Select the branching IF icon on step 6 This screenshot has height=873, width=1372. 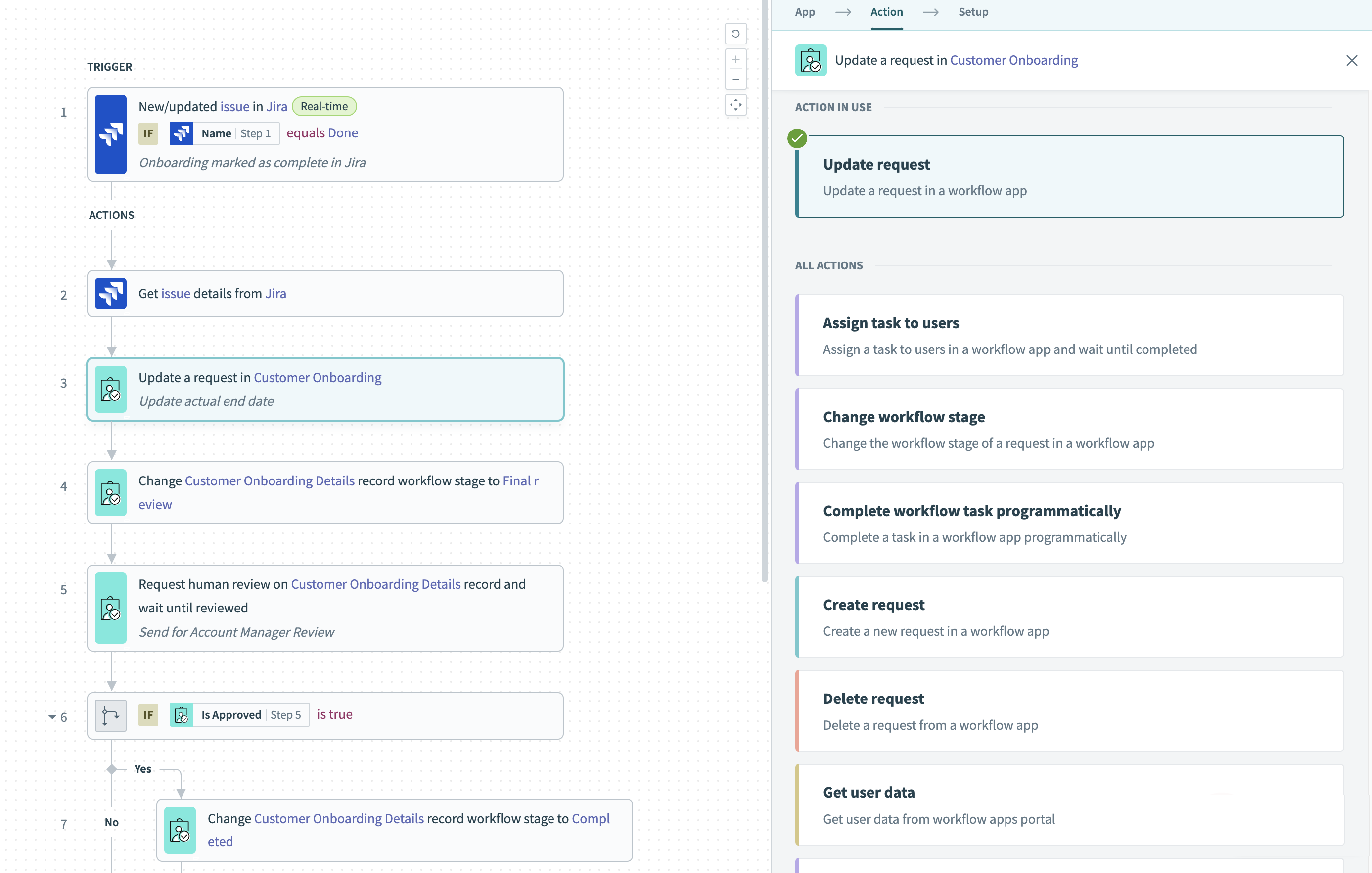pos(110,715)
